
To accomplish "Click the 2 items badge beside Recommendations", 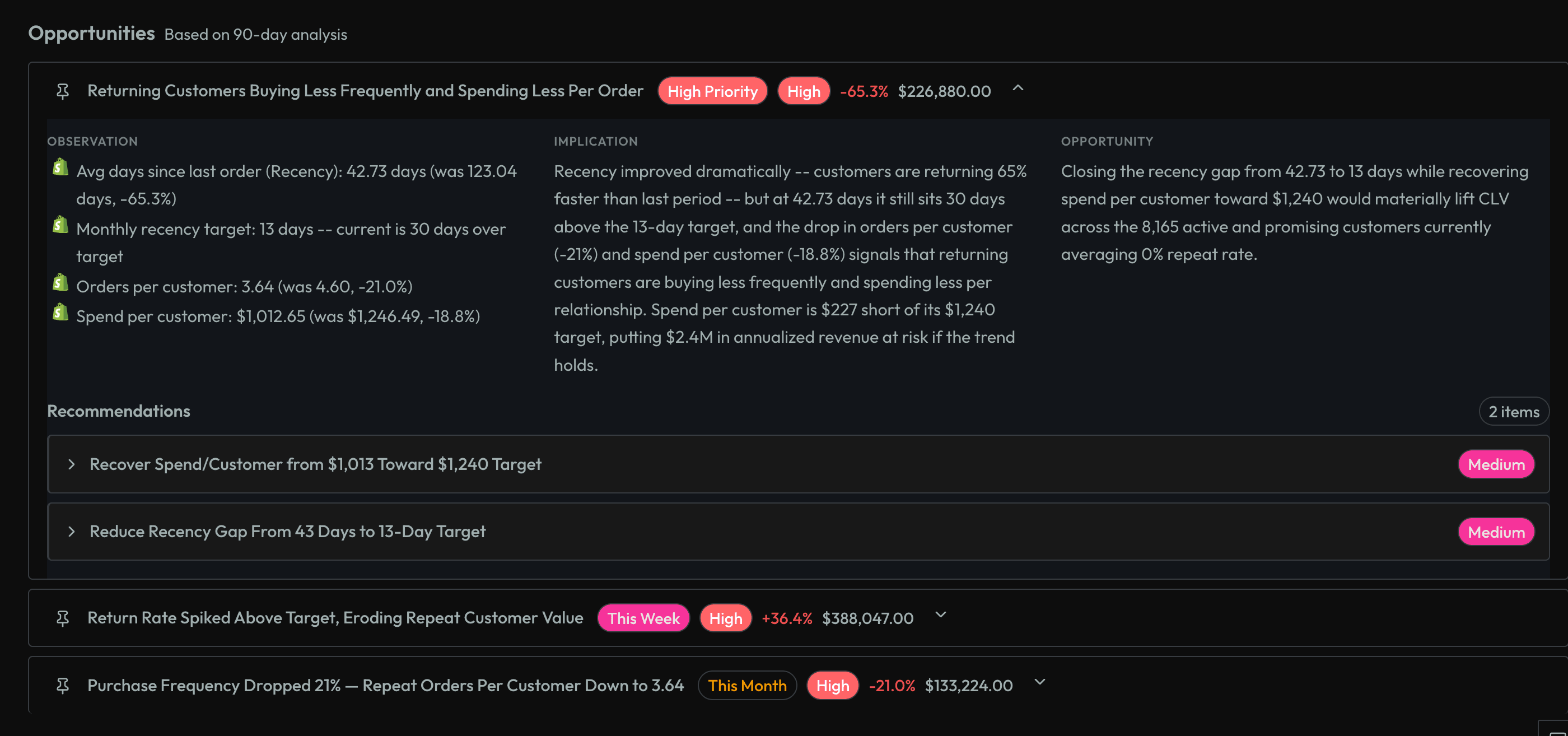I will [x=1514, y=411].
